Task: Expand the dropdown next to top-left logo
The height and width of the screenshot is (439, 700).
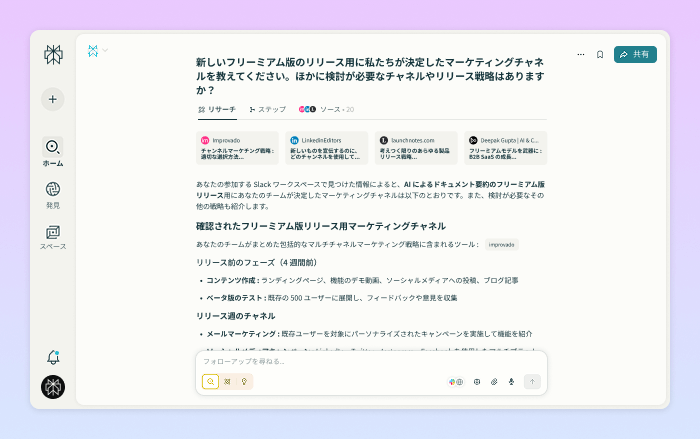Action: point(105,50)
